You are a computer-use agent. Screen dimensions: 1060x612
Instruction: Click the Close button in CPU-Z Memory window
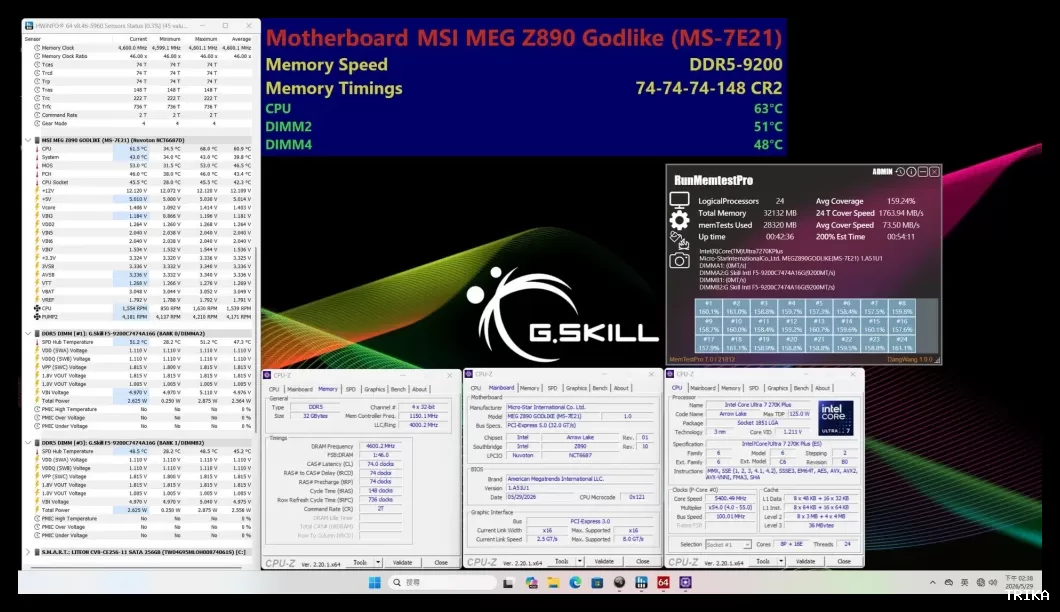441,563
